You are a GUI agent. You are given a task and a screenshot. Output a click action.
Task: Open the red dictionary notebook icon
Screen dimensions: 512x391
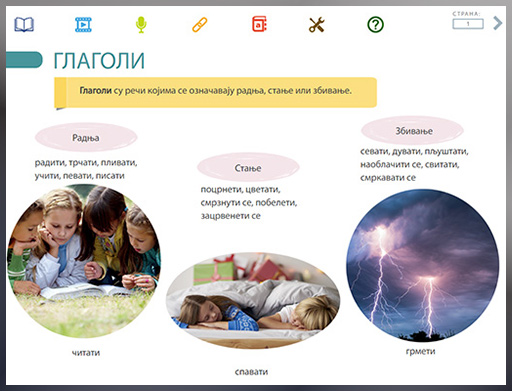(259, 24)
